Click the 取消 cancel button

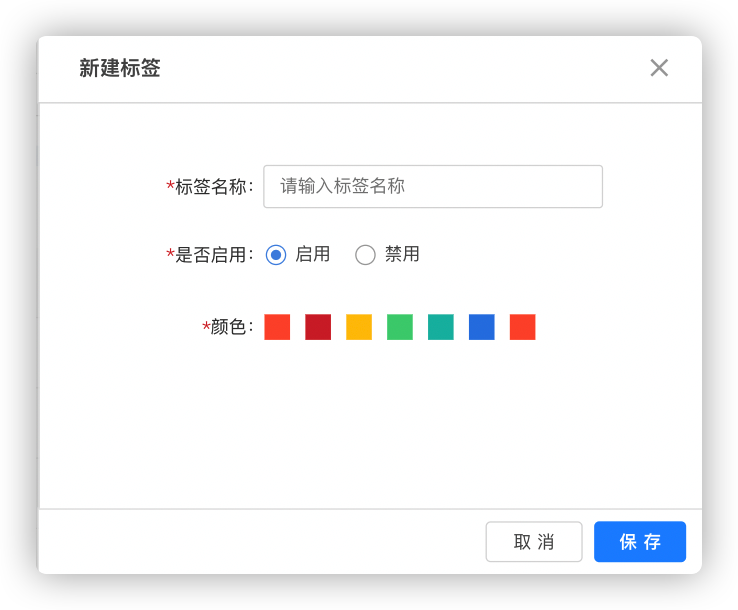coord(534,541)
